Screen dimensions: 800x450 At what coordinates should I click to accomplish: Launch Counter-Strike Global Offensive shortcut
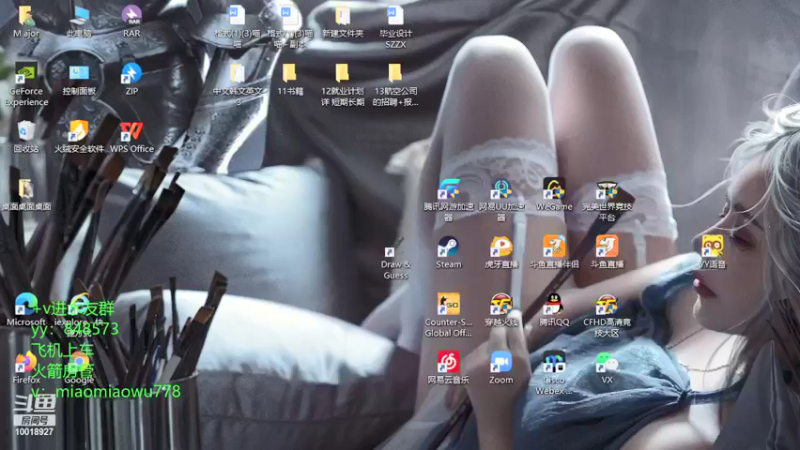448,315
